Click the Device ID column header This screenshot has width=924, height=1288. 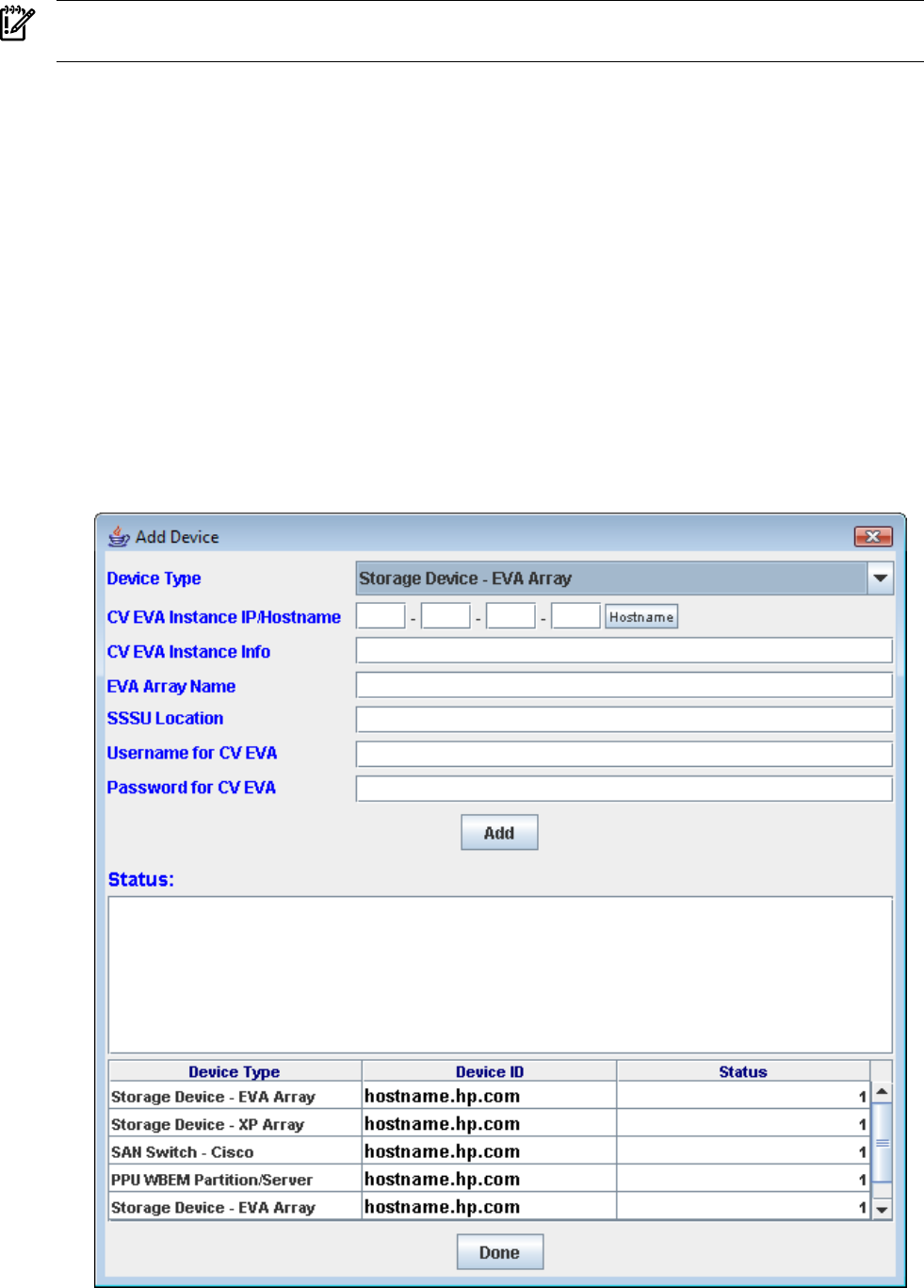click(x=490, y=1071)
